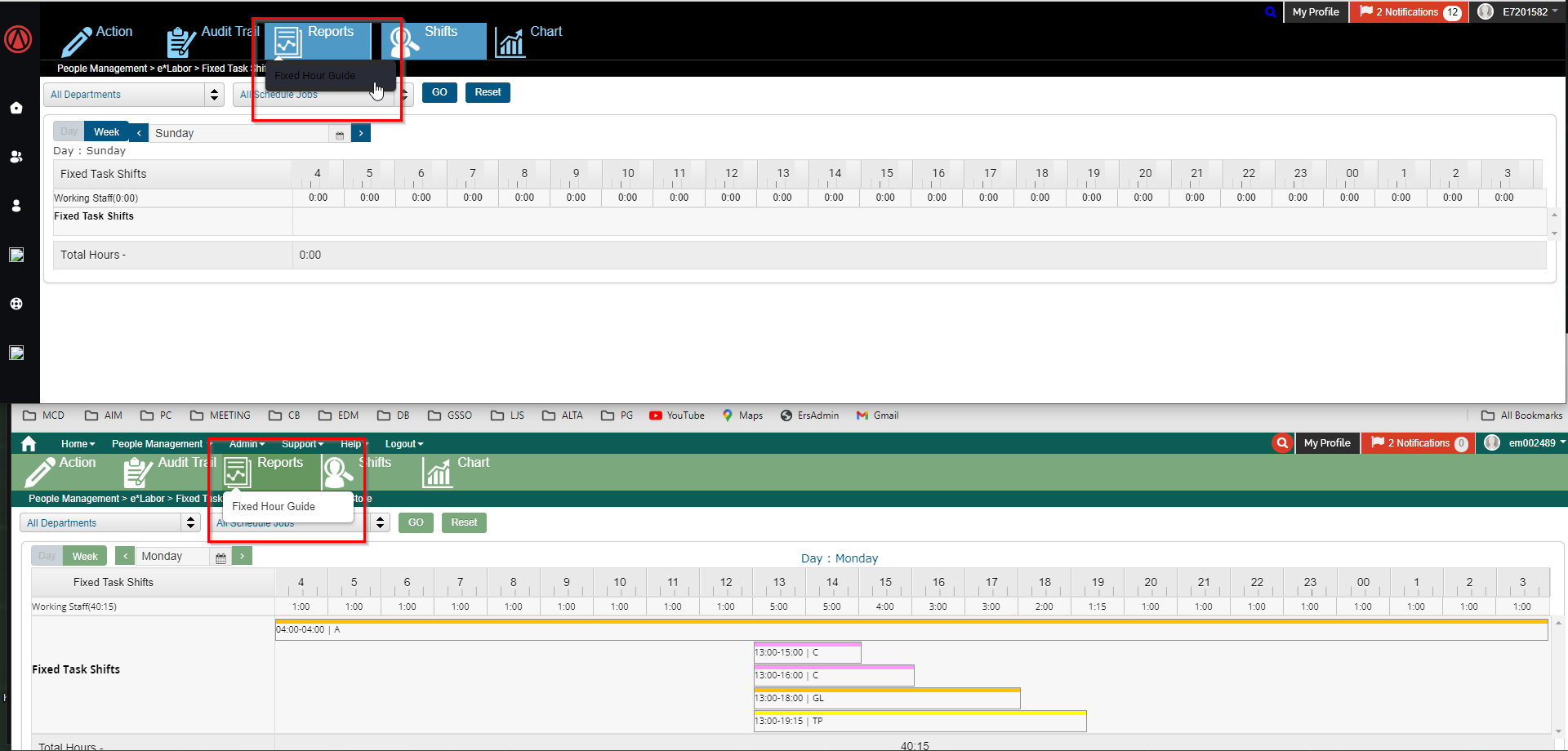
Task: Click green Reset button in bottom window
Action: pyautogui.click(x=464, y=522)
